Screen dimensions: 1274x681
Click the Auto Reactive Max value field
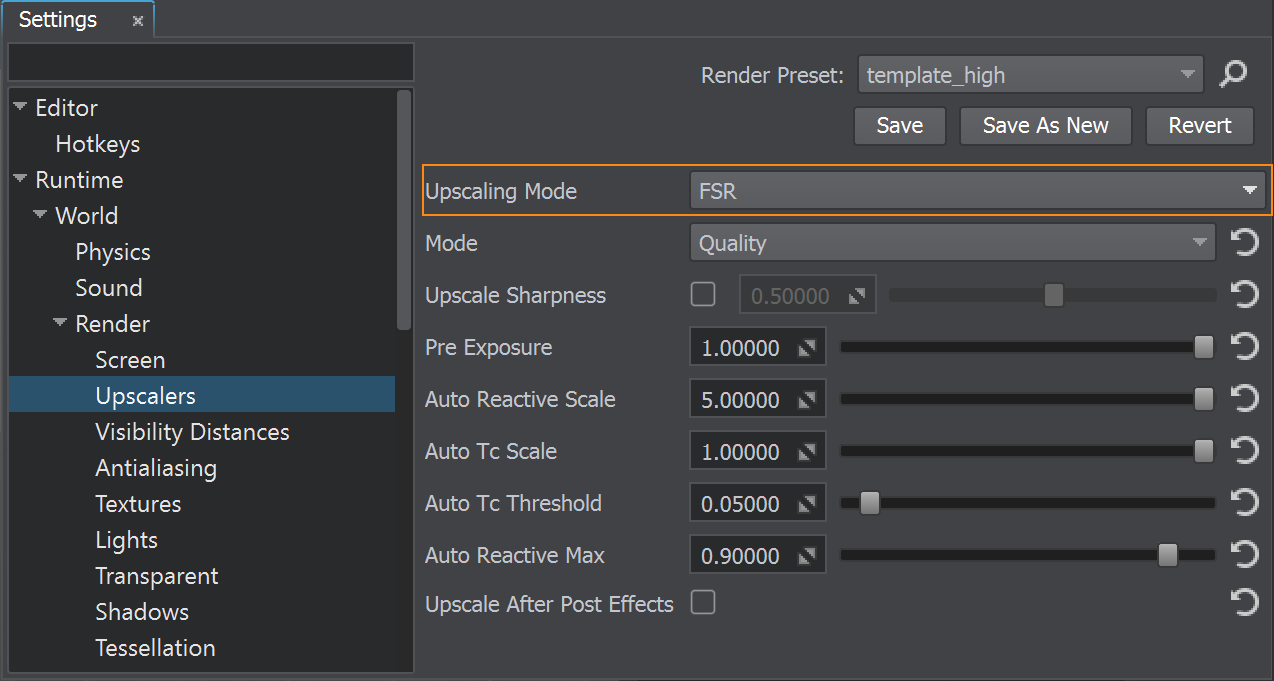point(758,556)
